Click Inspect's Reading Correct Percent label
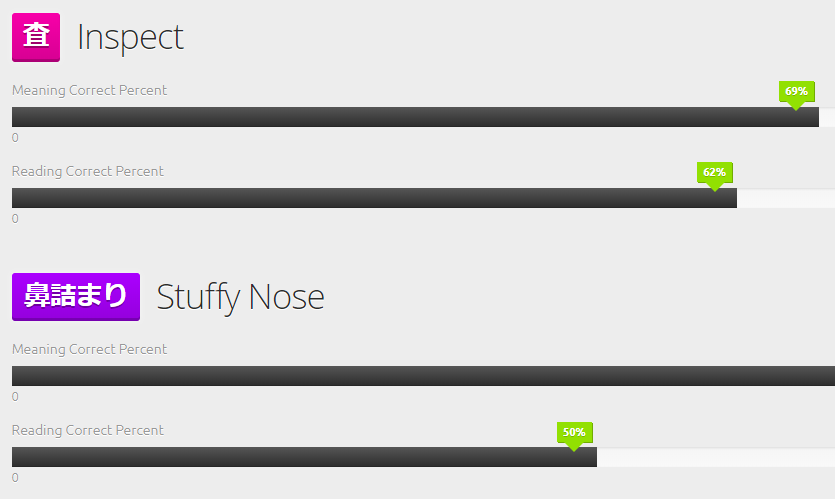This screenshot has width=835, height=499. (x=88, y=171)
